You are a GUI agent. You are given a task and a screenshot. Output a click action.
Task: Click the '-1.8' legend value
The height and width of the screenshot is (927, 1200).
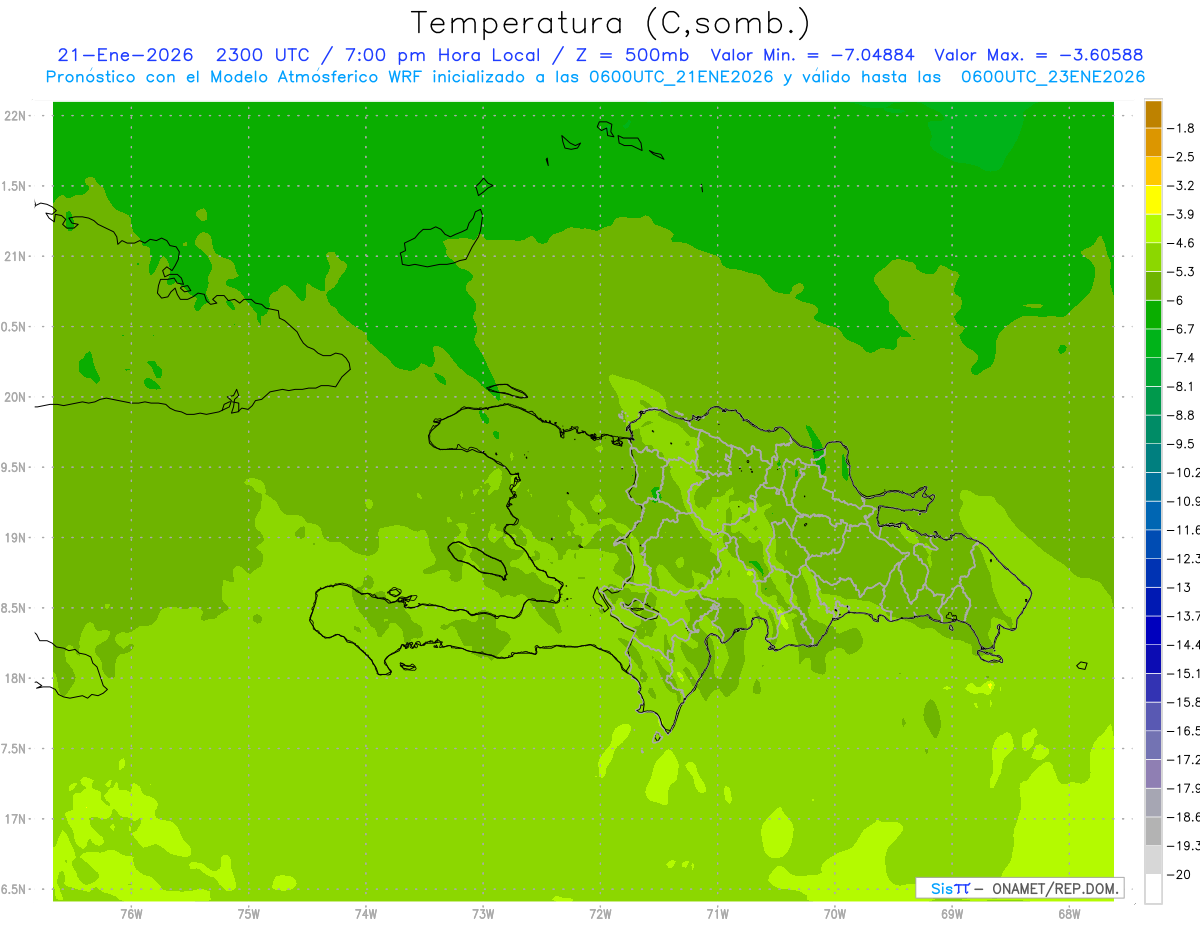click(x=1181, y=128)
